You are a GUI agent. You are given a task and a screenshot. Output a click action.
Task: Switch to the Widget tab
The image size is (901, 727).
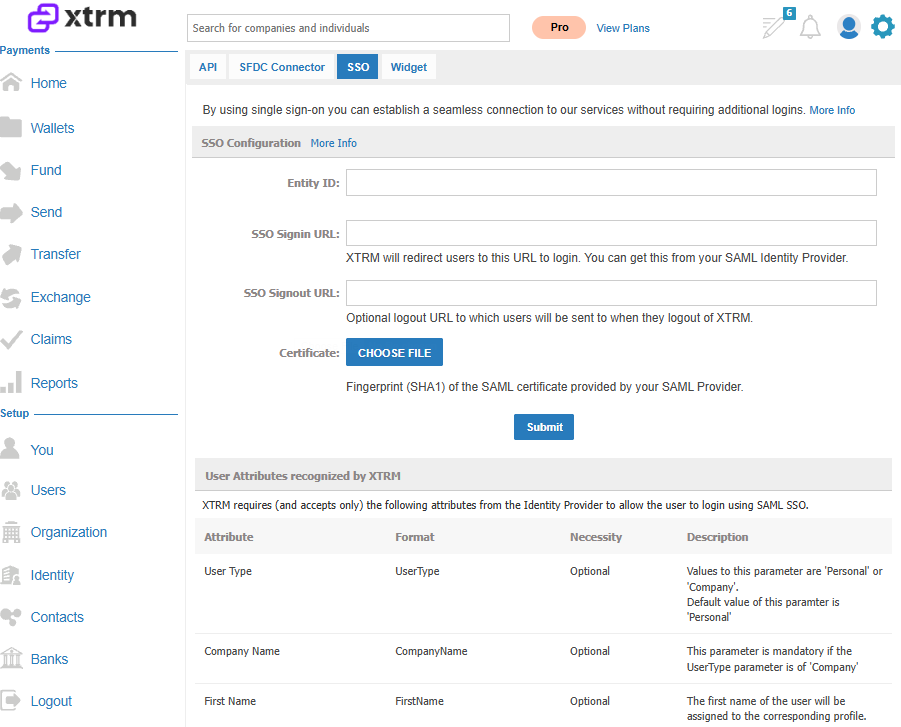click(x=409, y=67)
